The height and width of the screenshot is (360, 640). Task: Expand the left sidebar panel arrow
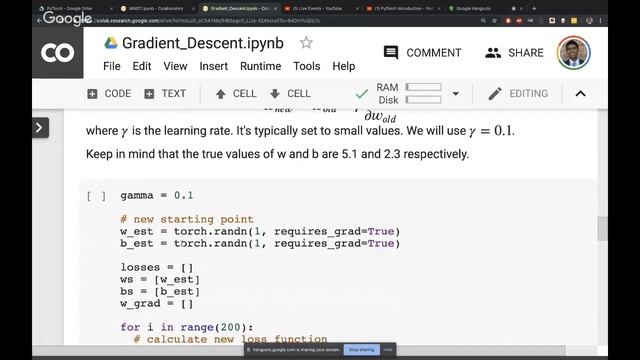(x=40, y=128)
